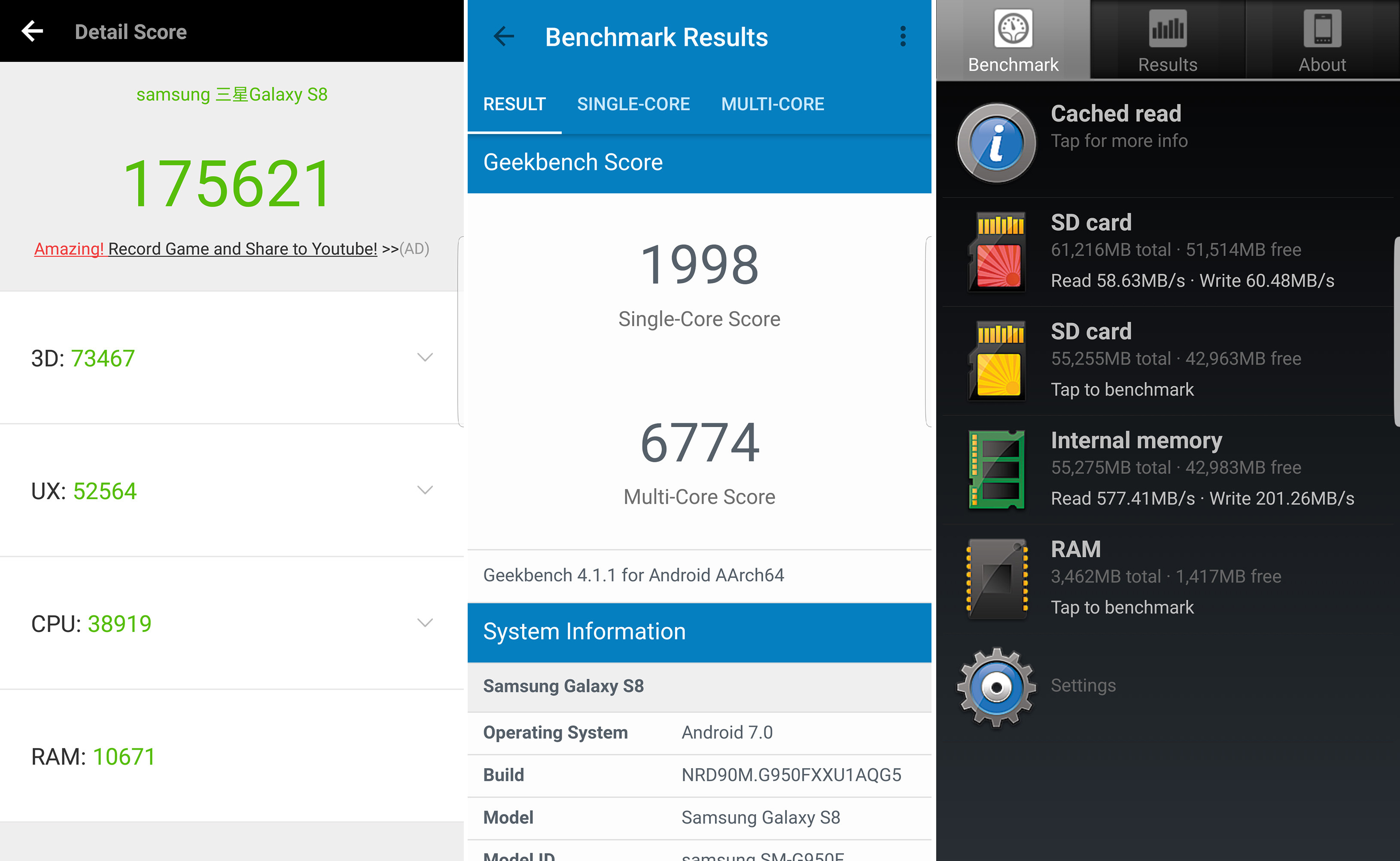Tap the Model Samsung Galaxy S8 row
1400x861 pixels.
coord(700,818)
